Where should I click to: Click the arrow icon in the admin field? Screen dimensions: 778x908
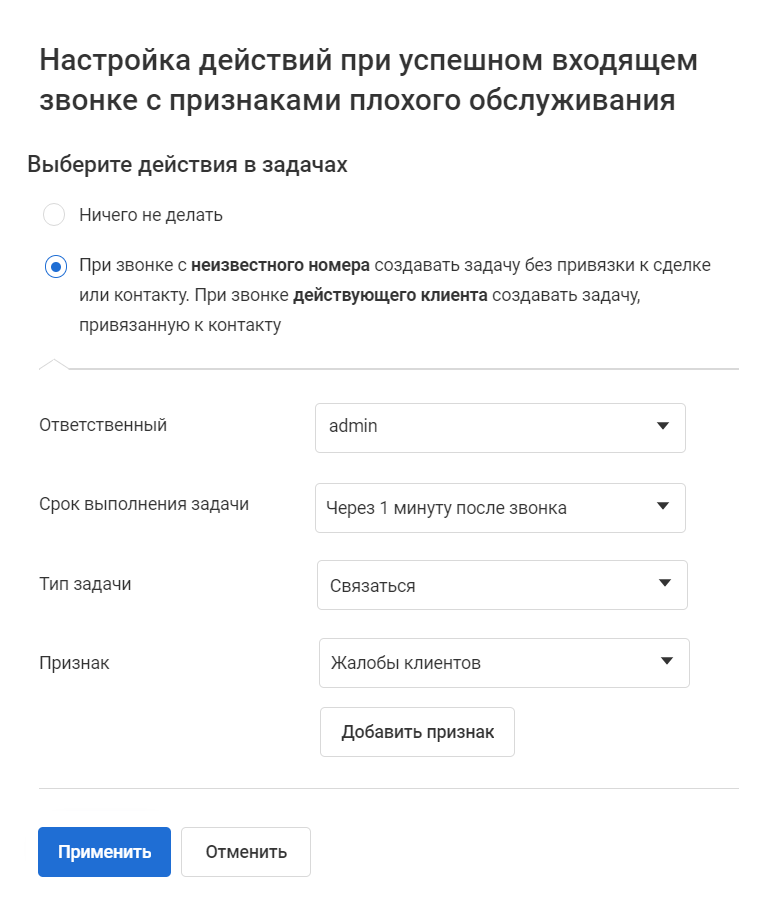[662, 427]
